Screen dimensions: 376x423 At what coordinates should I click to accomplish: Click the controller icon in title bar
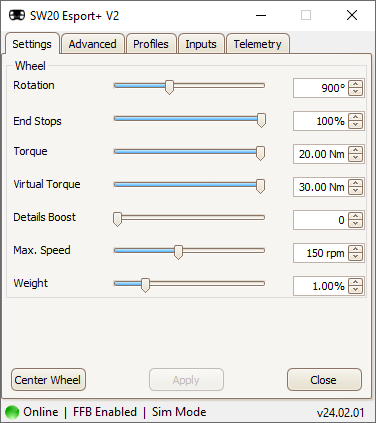tap(17, 15)
